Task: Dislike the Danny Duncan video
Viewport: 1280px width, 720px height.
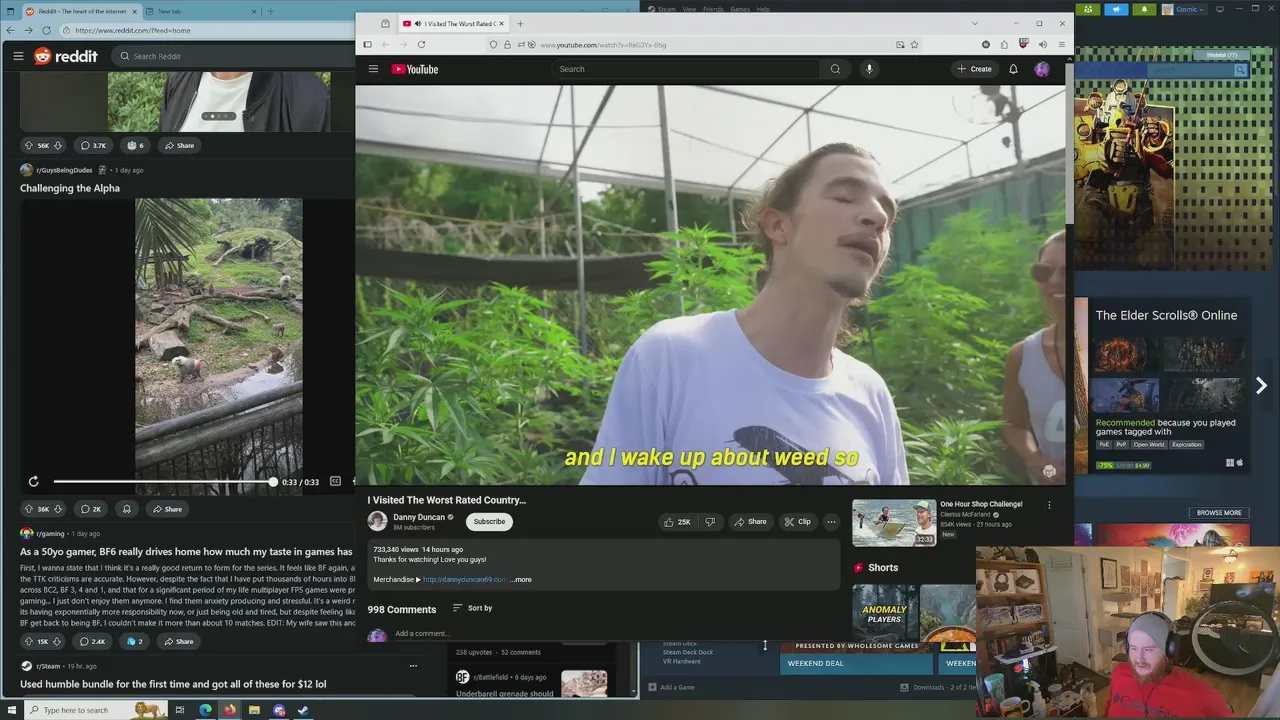Action: [x=710, y=521]
